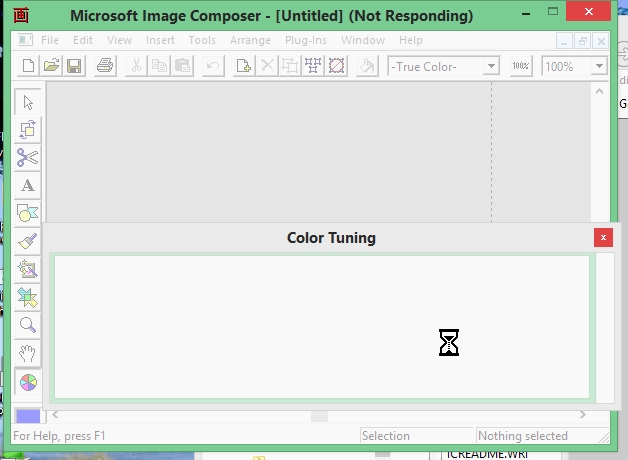Restore the Untitled document window
This screenshot has width=628, height=460.
pos(582,41)
